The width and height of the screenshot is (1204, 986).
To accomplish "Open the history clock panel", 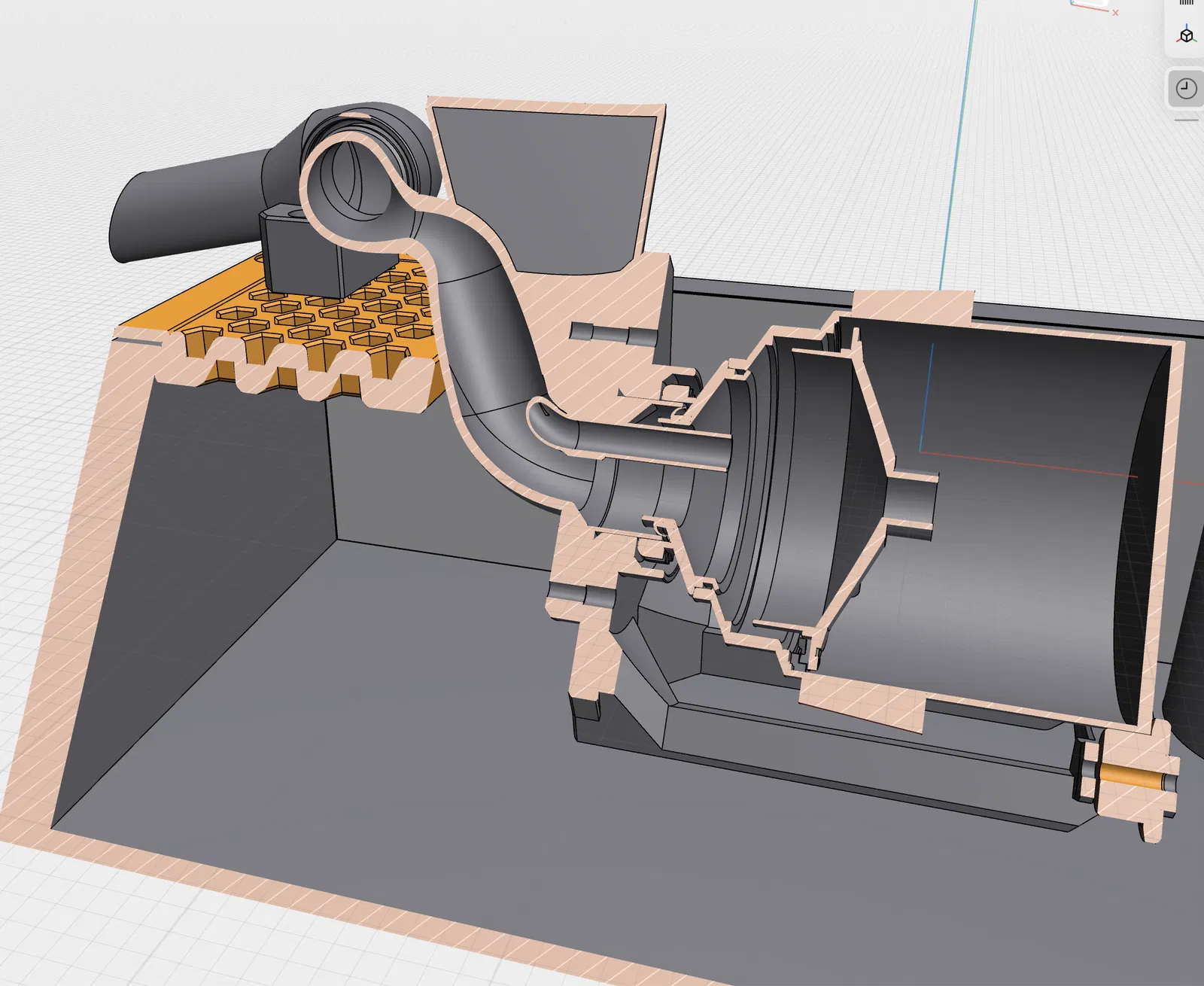I will (1186, 89).
